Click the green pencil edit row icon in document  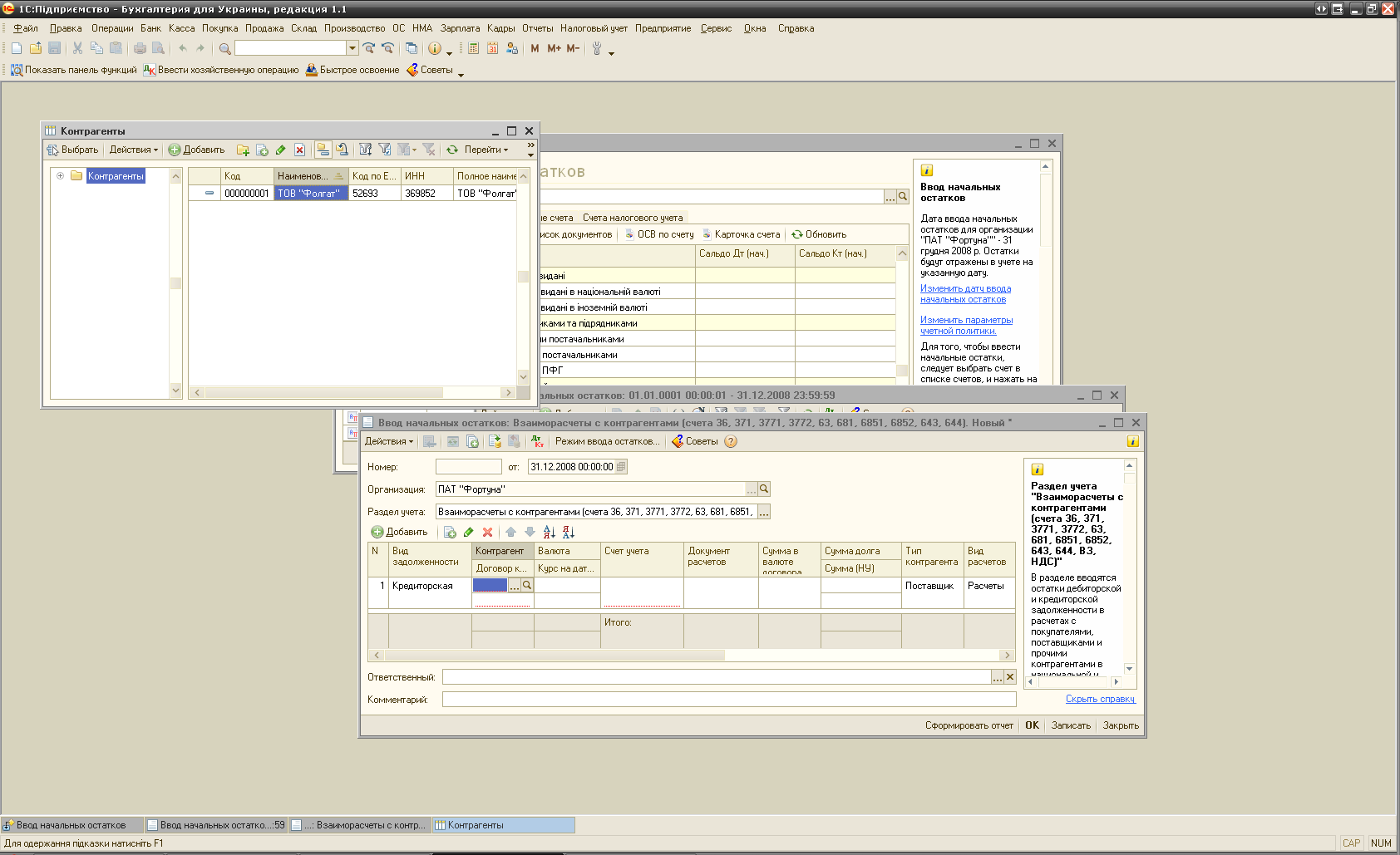(x=469, y=532)
